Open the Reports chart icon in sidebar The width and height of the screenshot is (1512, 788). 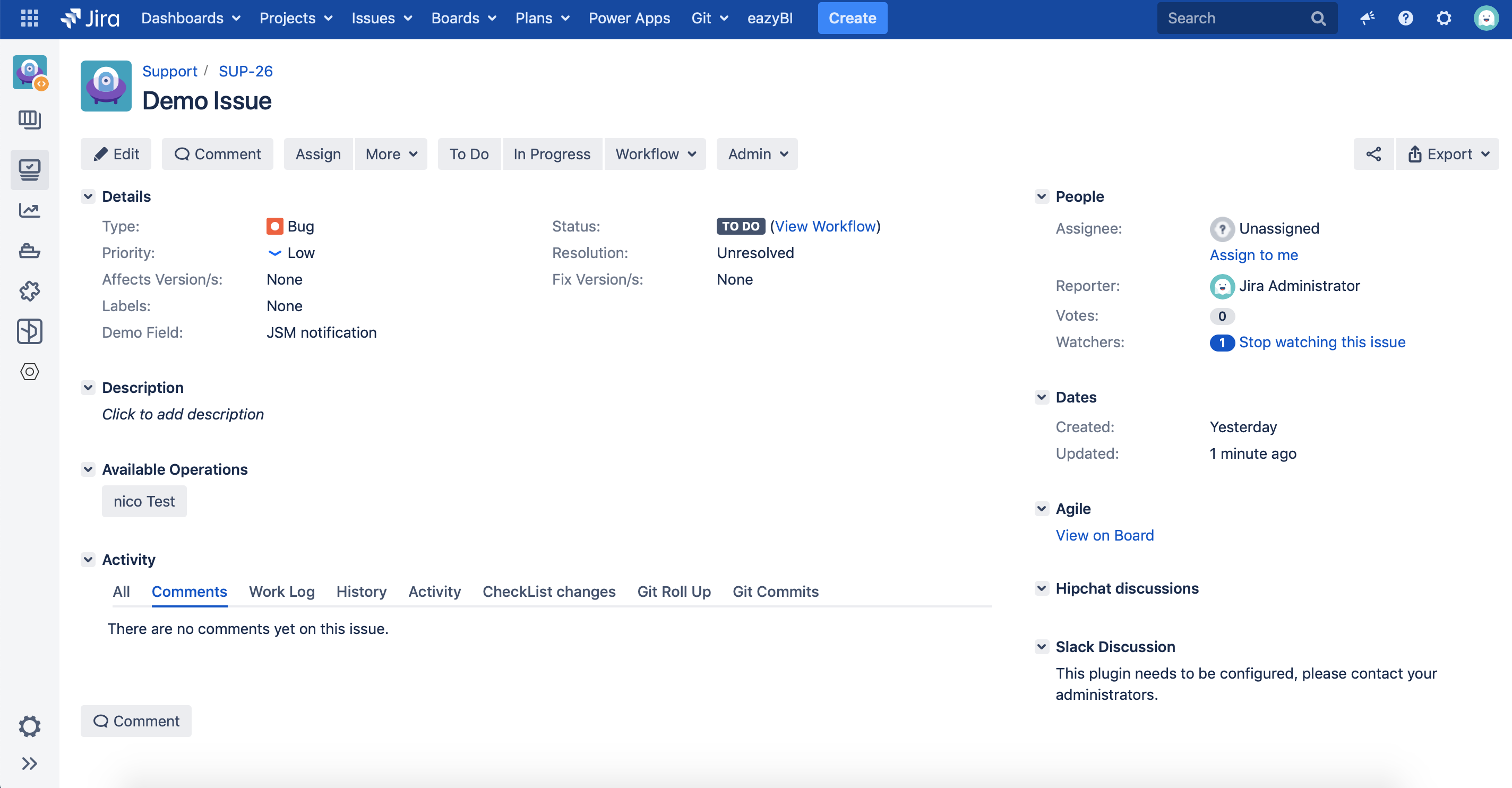[29, 210]
